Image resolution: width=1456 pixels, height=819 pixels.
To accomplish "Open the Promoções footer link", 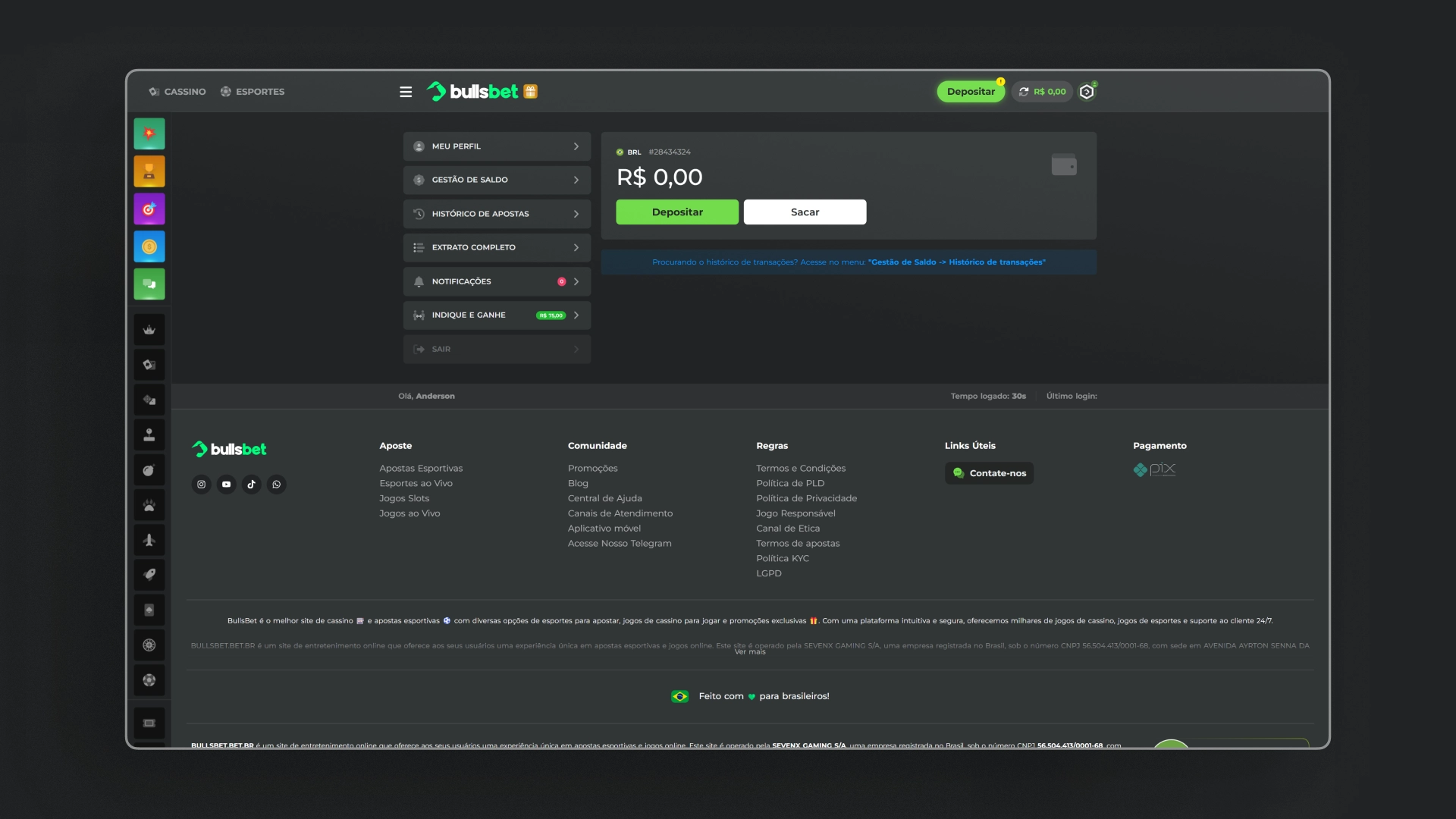I will (593, 469).
